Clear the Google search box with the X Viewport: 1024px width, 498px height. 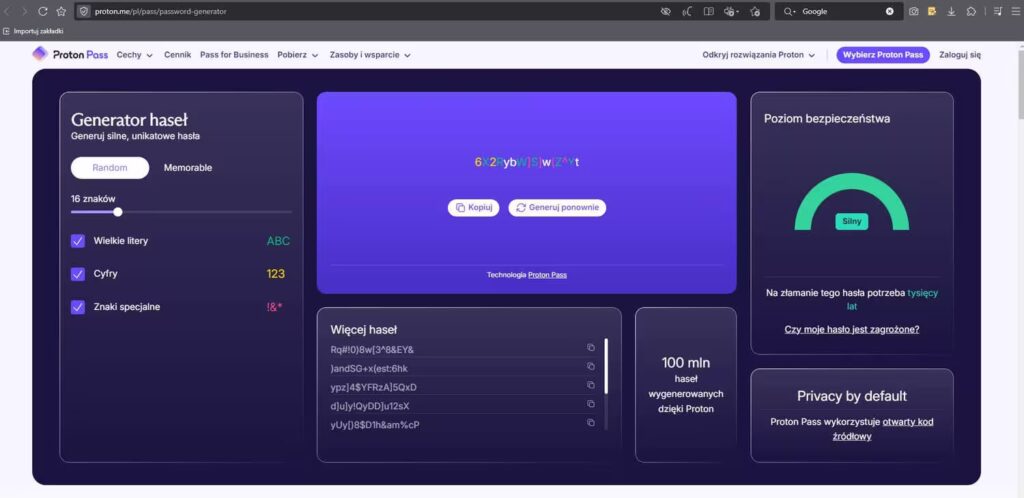889,11
